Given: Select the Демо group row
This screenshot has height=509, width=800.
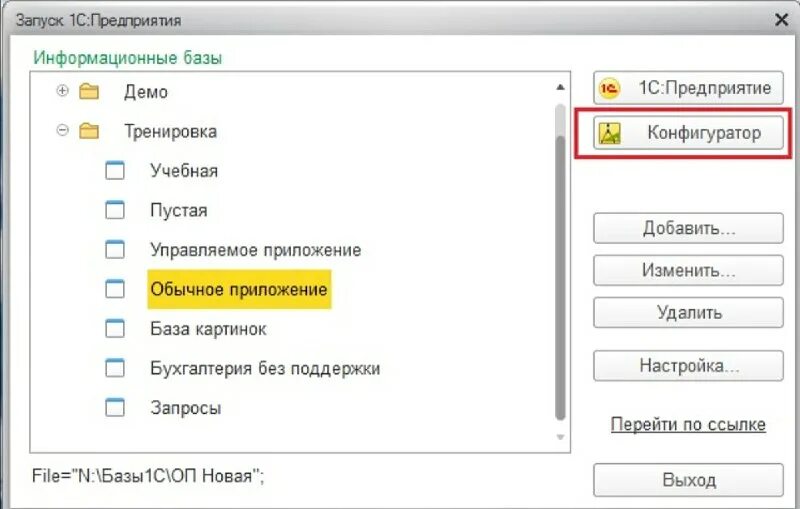Looking at the screenshot, I should 146,92.
